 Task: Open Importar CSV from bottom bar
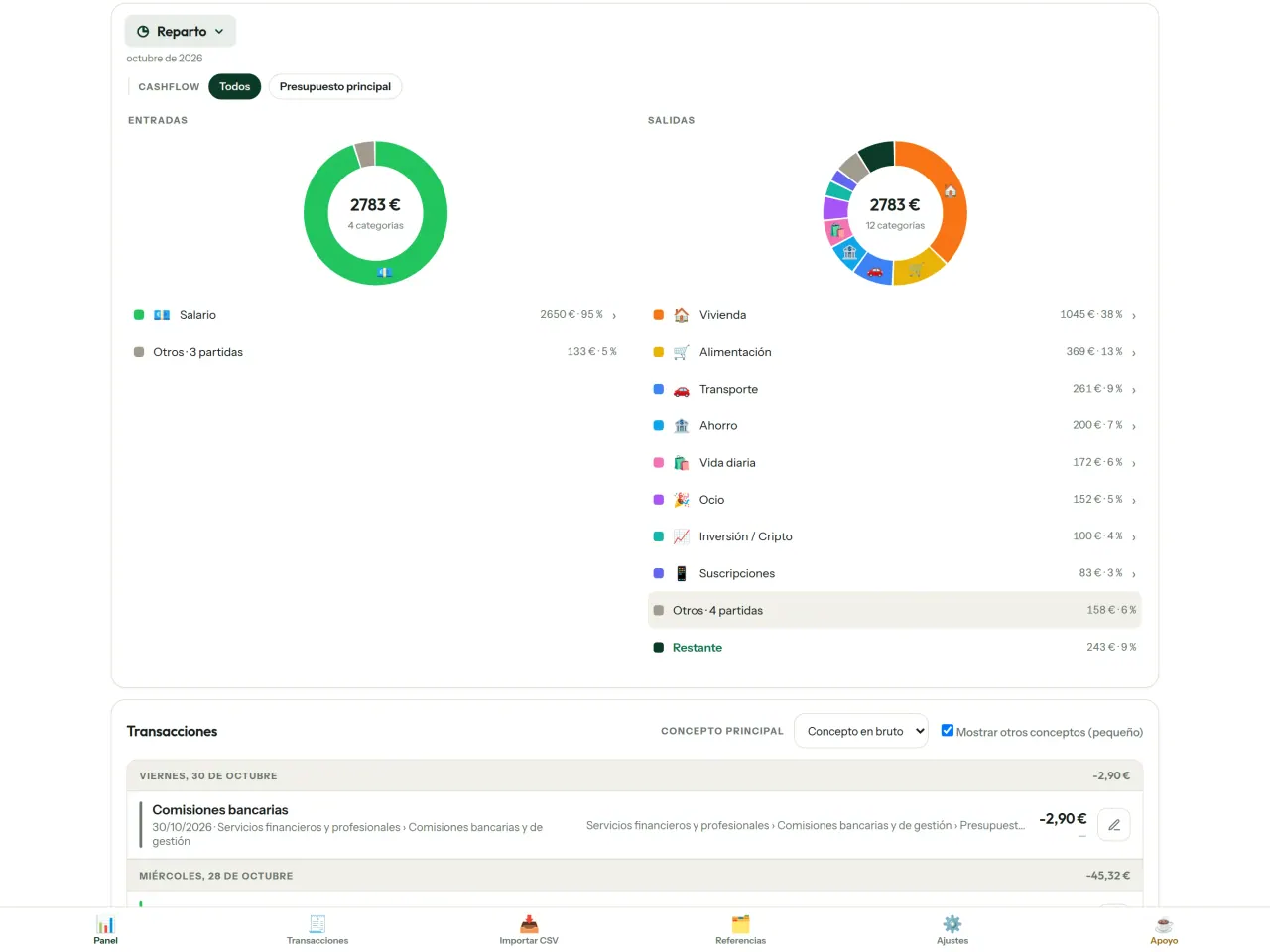click(529, 930)
